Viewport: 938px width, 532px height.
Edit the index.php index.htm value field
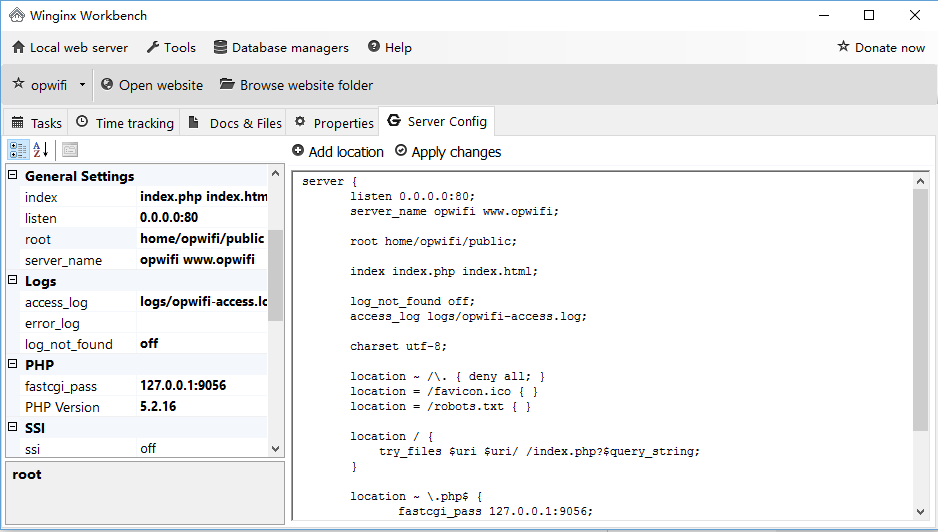click(203, 197)
